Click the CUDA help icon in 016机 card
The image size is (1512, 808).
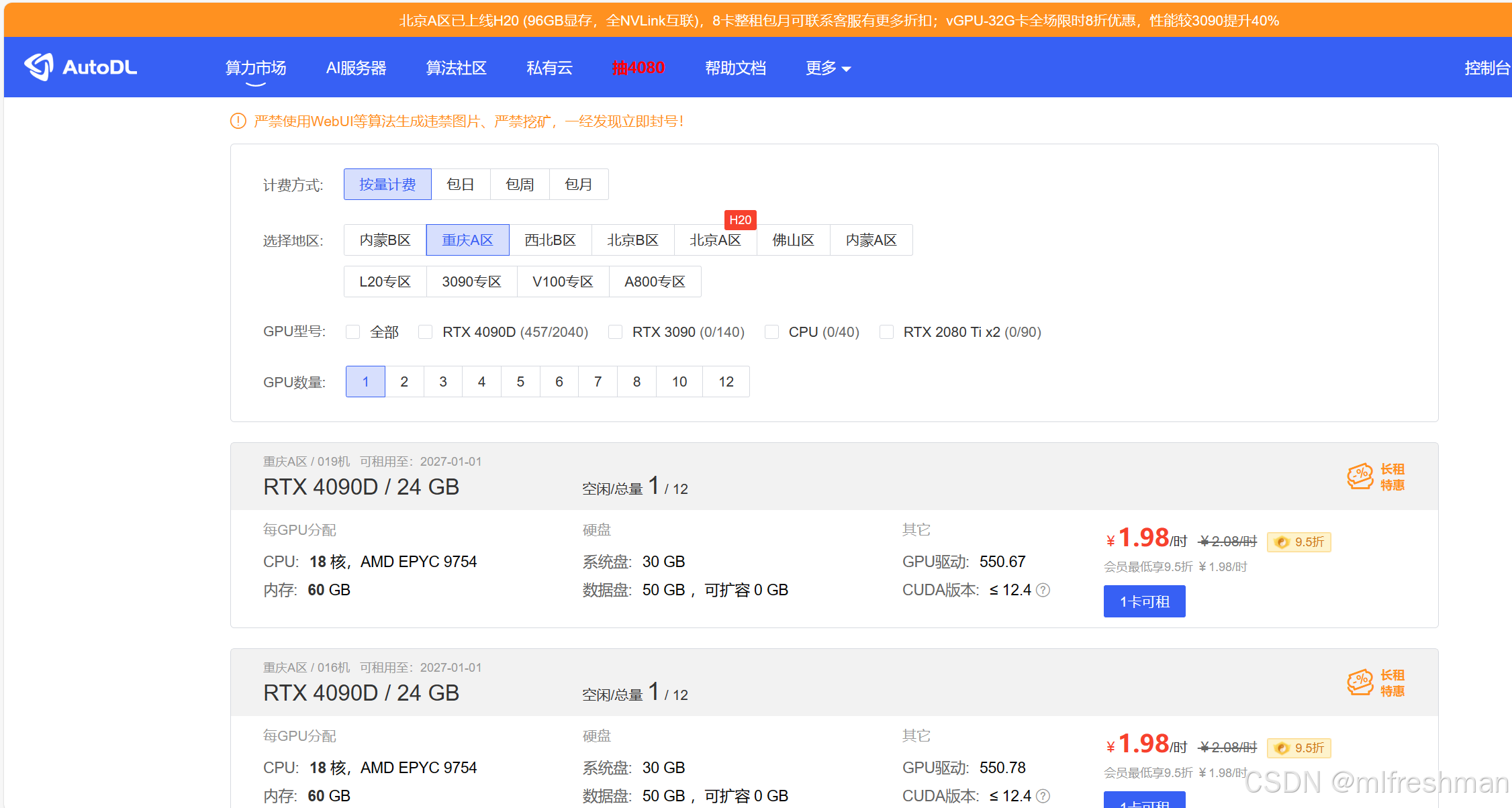click(1043, 796)
